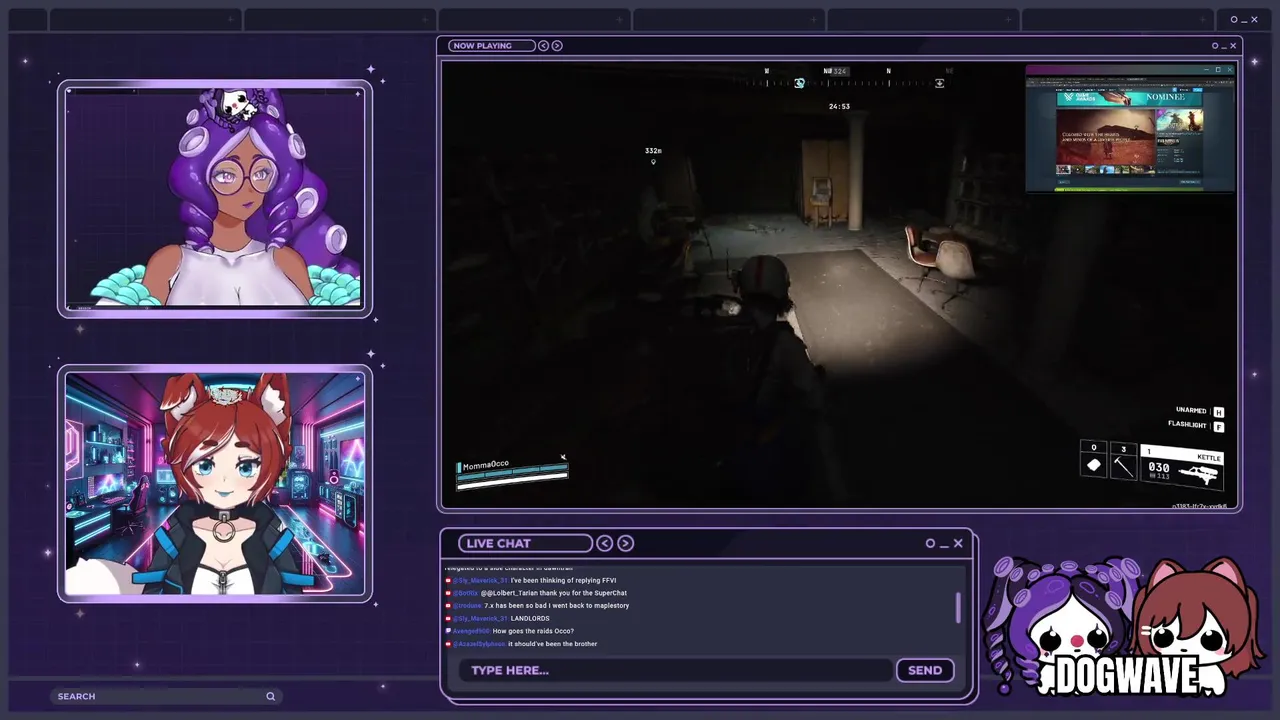The width and height of the screenshot is (1280, 720).
Task: Click the FLASHLIGHT label in HUD
Action: click(1187, 425)
